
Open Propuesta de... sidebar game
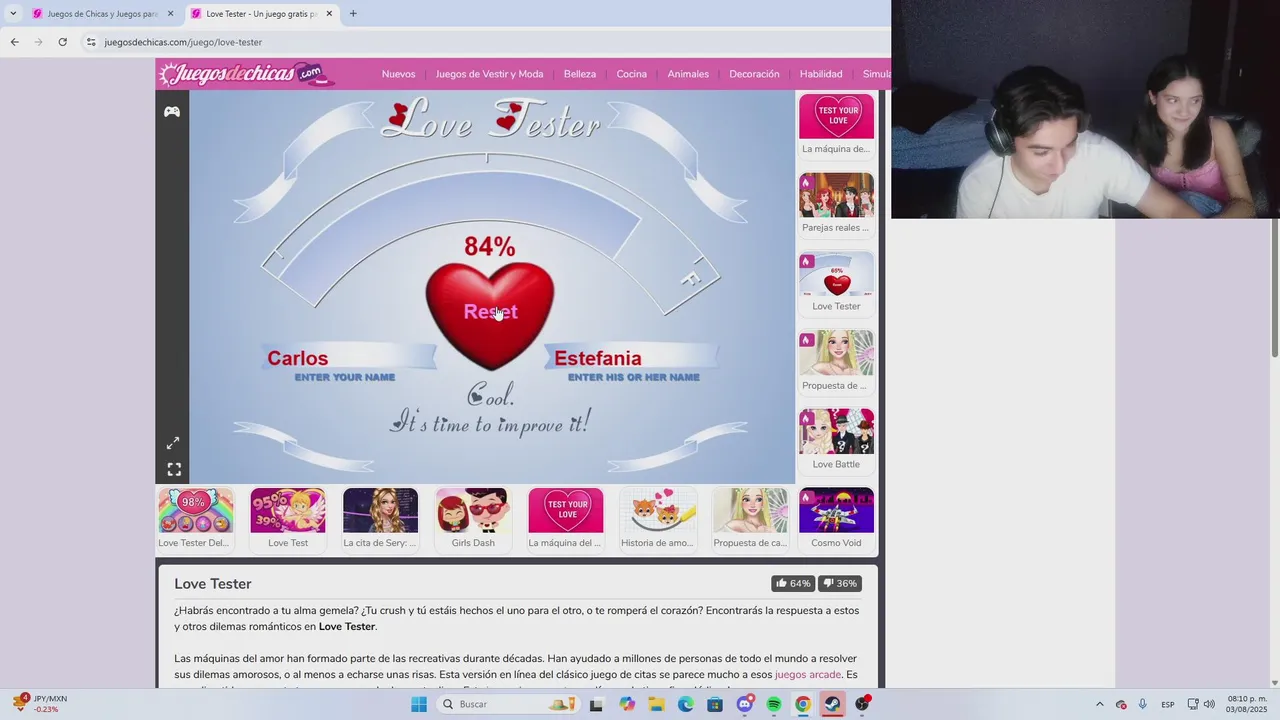(836, 363)
